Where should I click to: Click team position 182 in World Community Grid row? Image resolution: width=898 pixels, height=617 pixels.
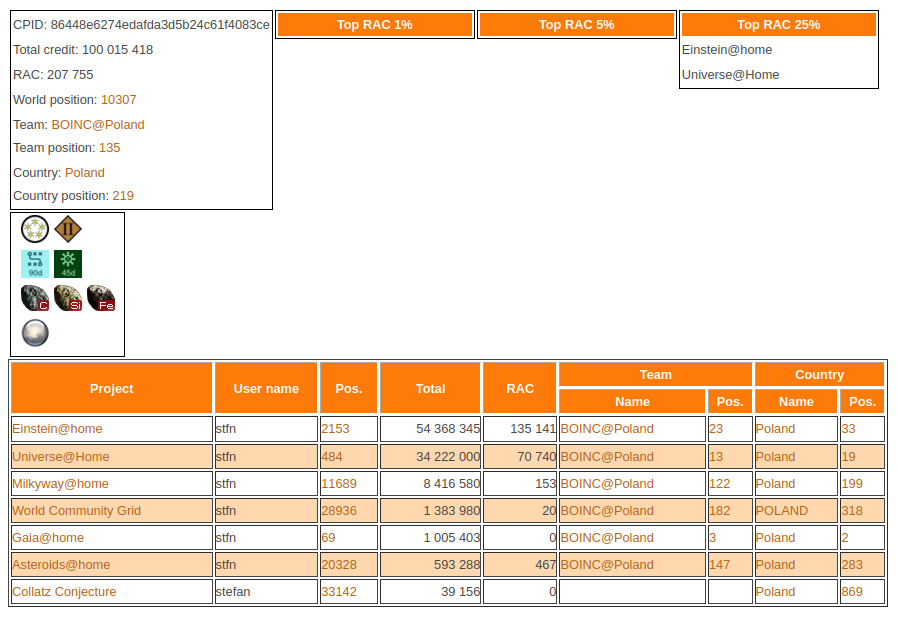coord(719,510)
